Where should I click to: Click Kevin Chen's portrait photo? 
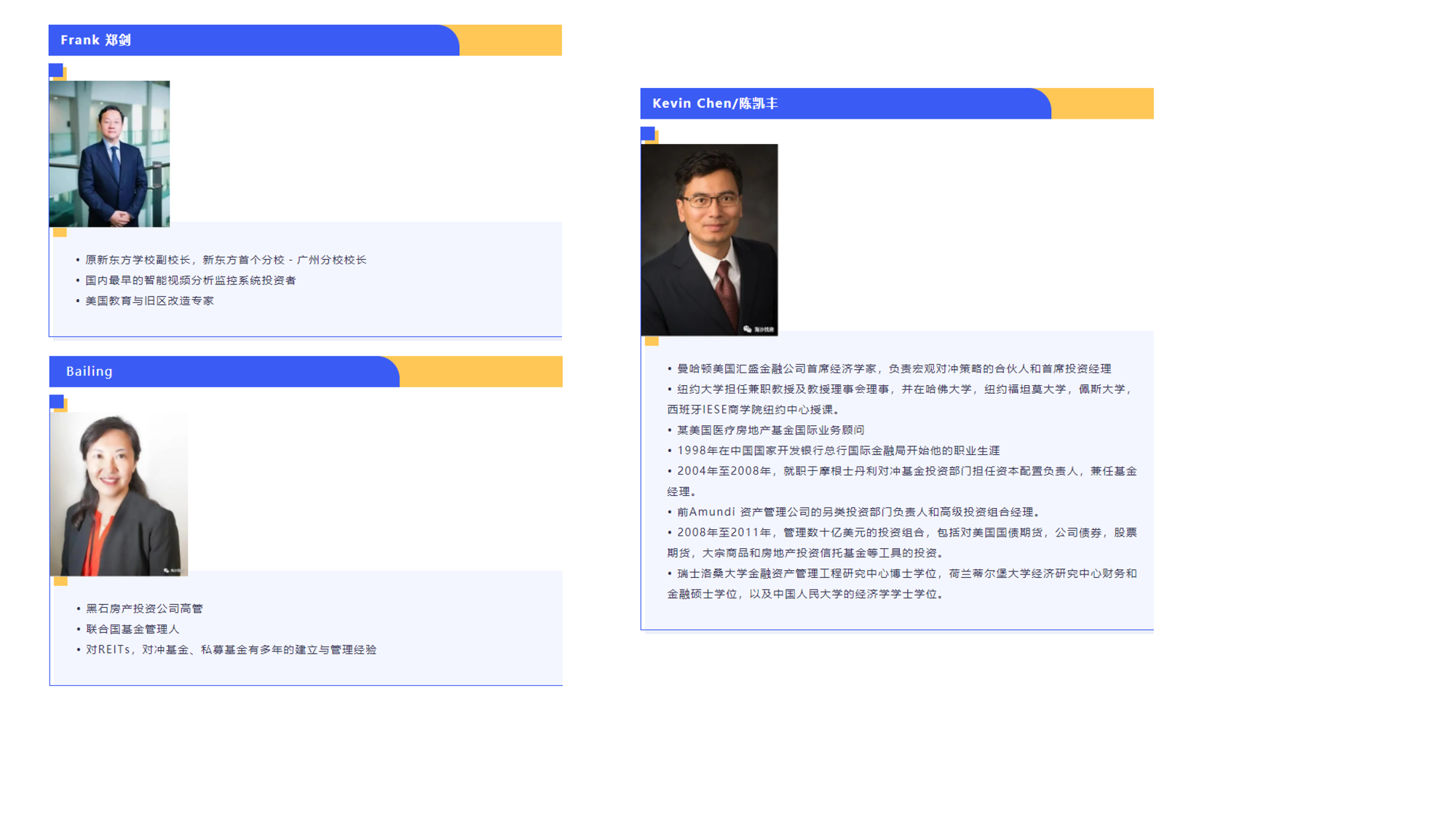709,240
